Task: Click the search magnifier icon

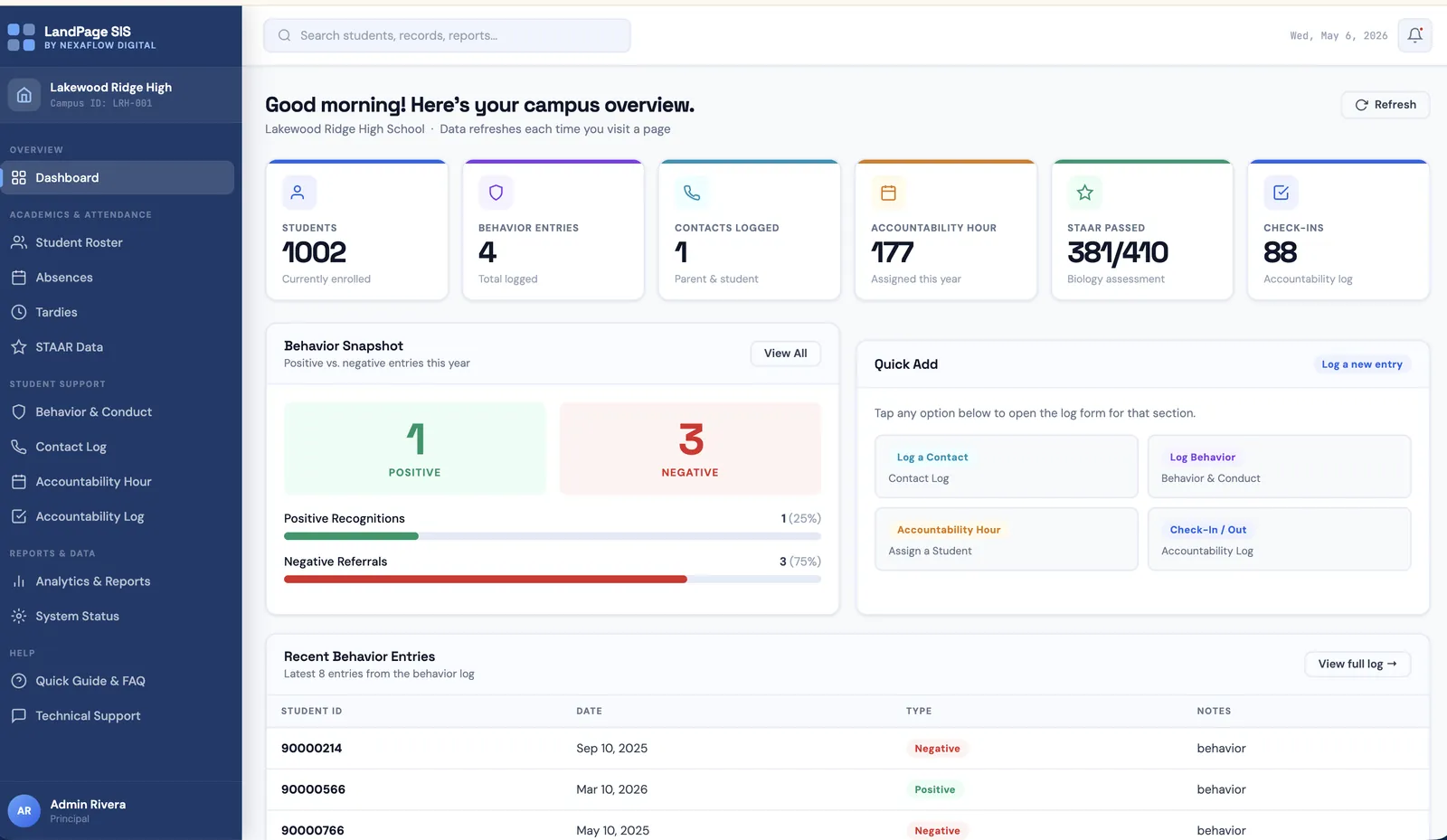Action: tap(284, 35)
